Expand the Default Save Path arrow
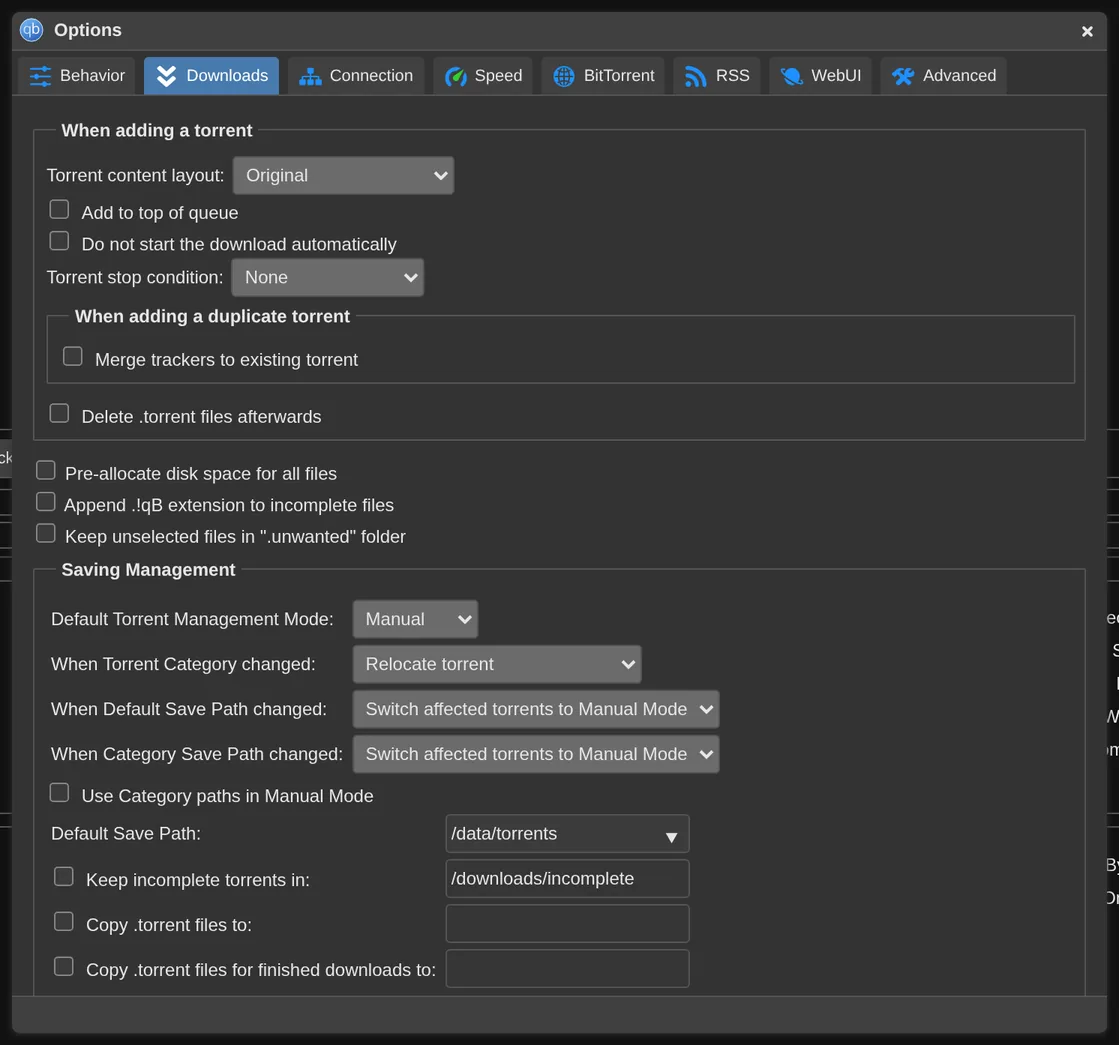This screenshot has height=1045, width=1119. (671, 837)
